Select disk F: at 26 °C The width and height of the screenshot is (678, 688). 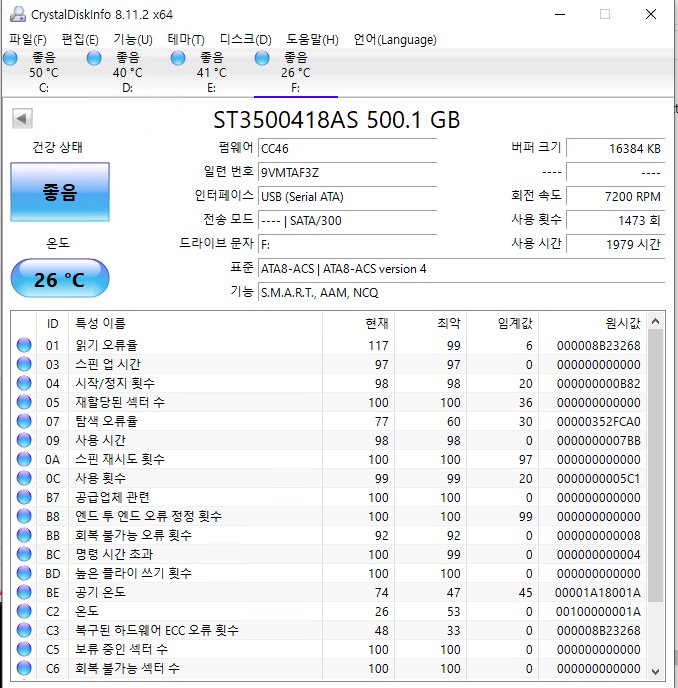(x=296, y=72)
